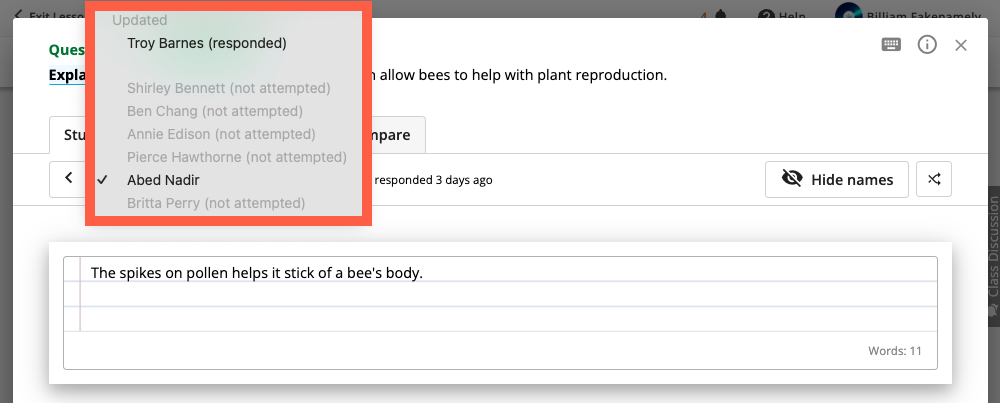This screenshot has width=1000, height=403.
Task: Click the shuffle responses icon
Action: coord(934,179)
